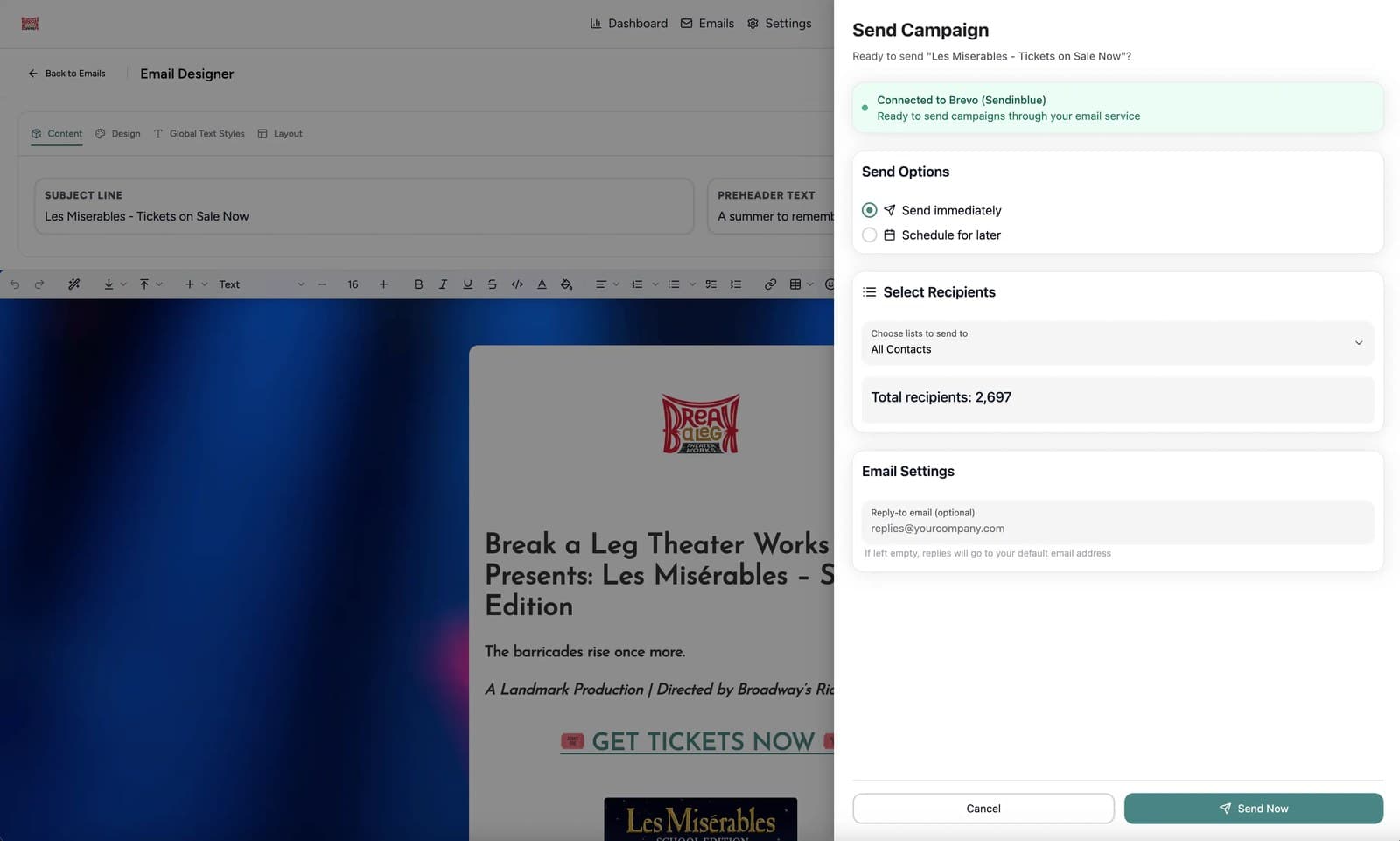The height and width of the screenshot is (841, 1400).
Task: Increase the font size with the plus button
Action: coord(383,284)
